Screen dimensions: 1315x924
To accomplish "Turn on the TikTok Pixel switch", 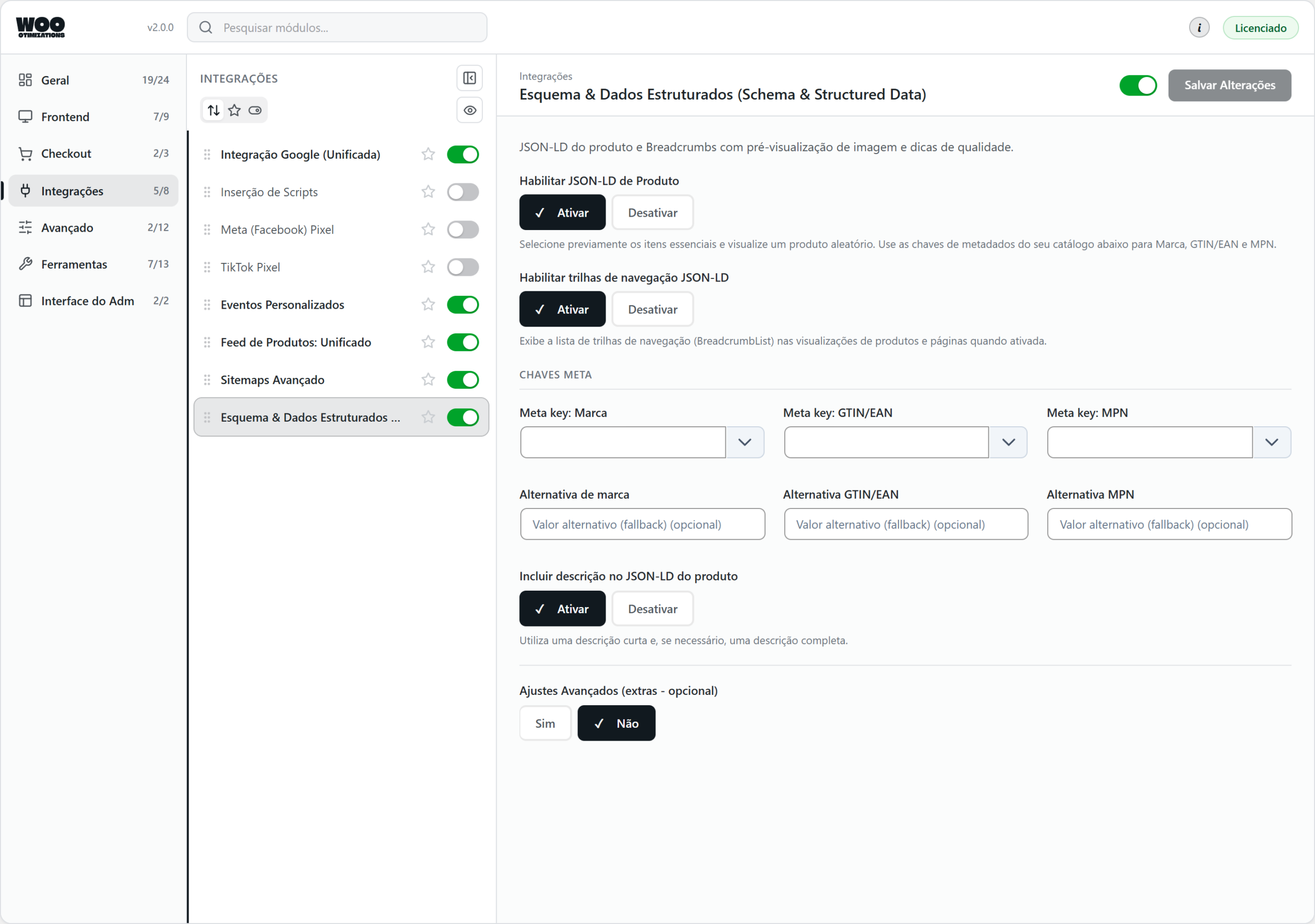I will click(x=463, y=267).
